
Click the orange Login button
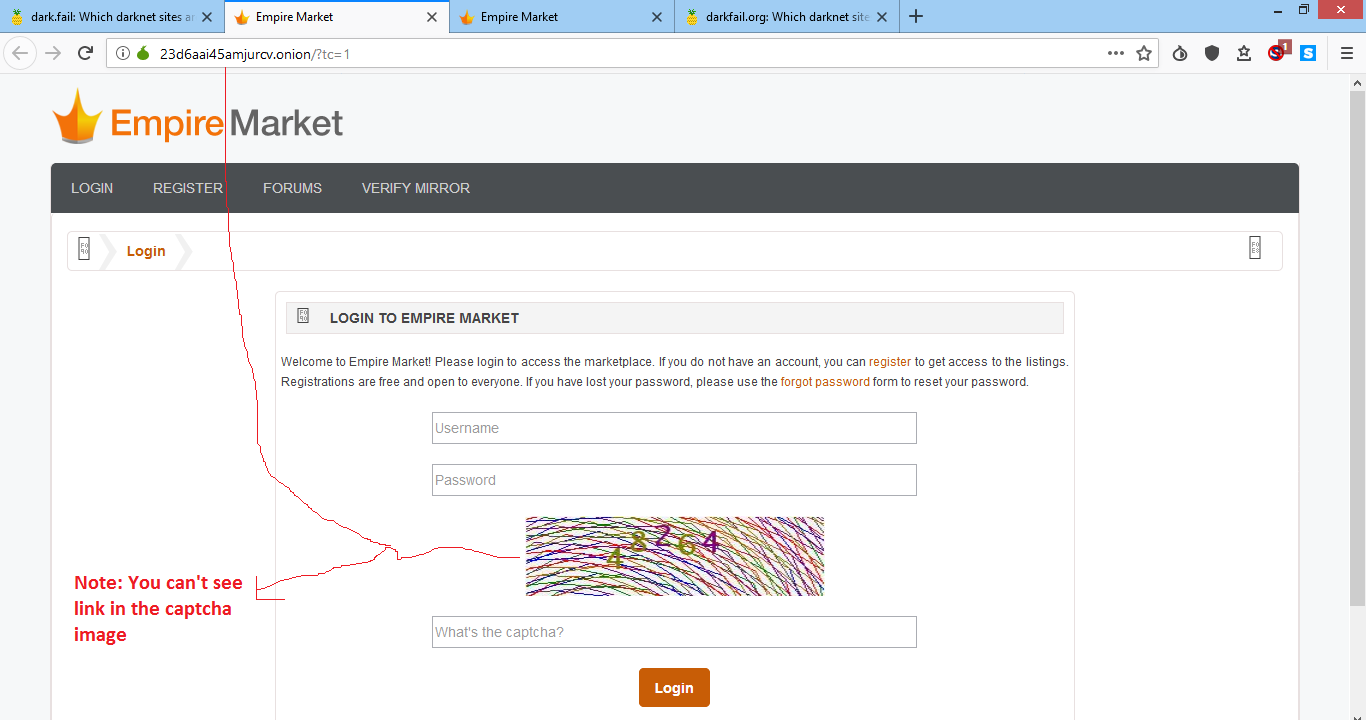(x=674, y=688)
